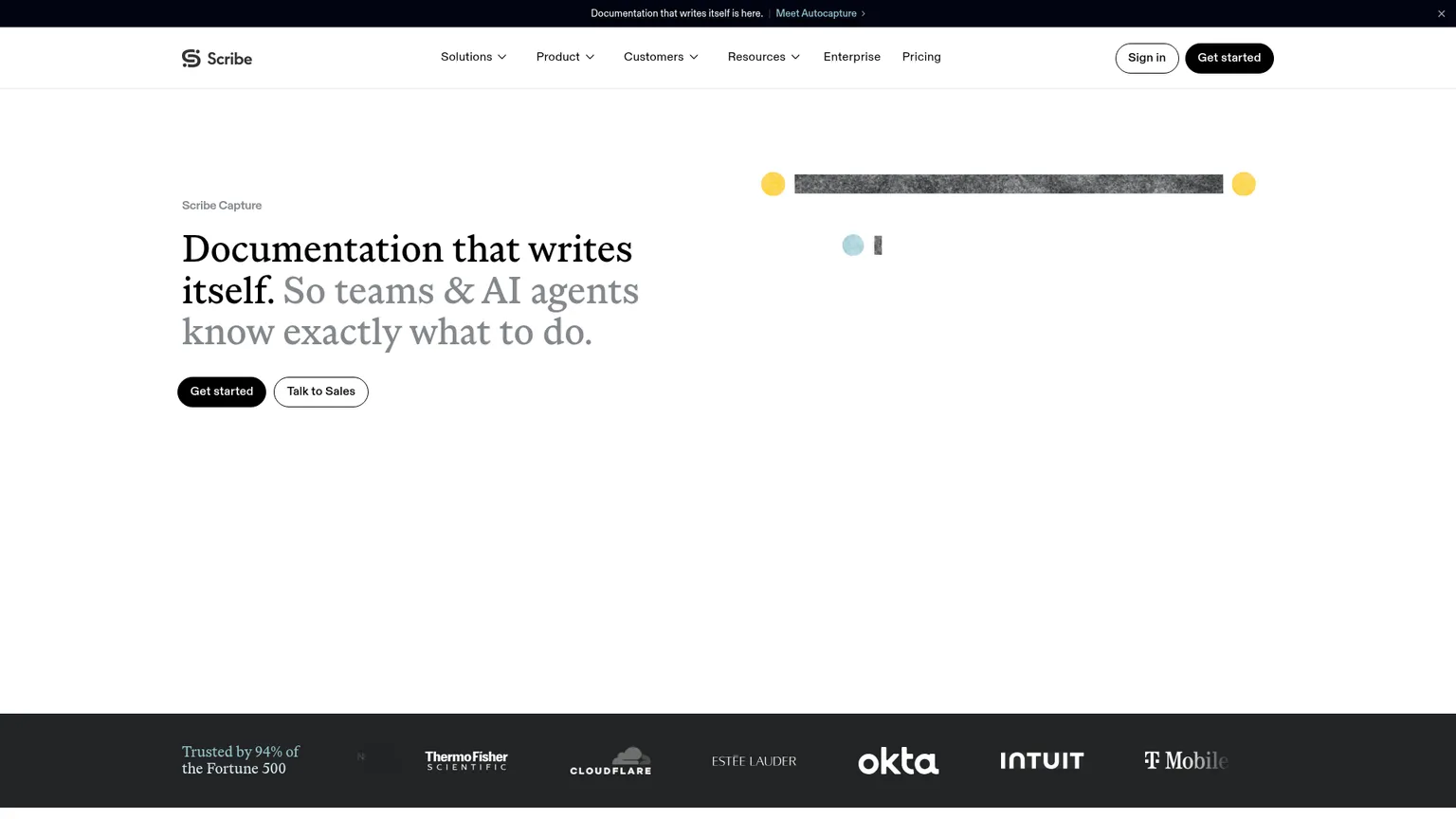Click the Okta logo
The image size is (1456, 819).
899,760
